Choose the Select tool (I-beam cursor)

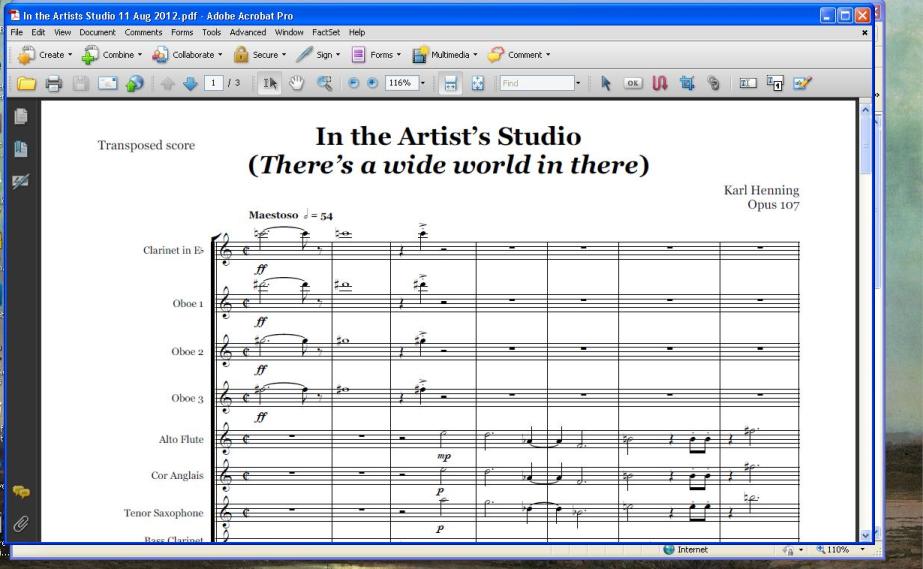coord(270,84)
